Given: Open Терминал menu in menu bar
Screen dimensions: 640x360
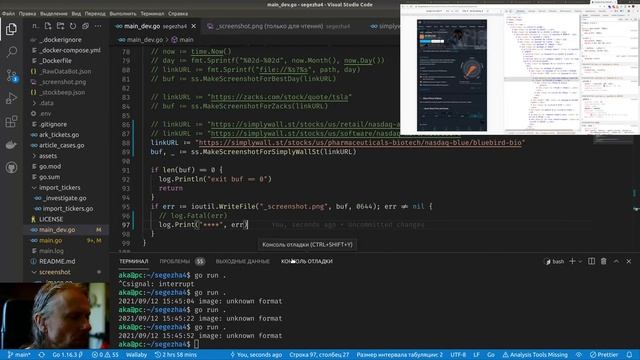Looking at the screenshot, I should coord(152,13).
